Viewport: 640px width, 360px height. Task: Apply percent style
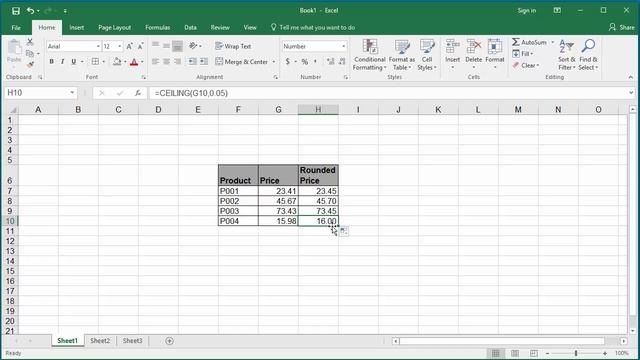[304, 62]
